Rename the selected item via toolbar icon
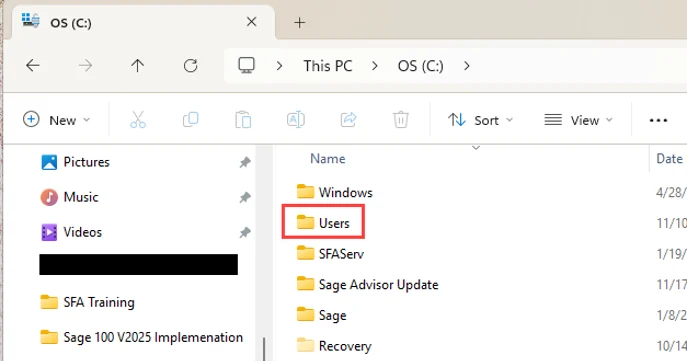This screenshot has width=687, height=361. [296, 120]
